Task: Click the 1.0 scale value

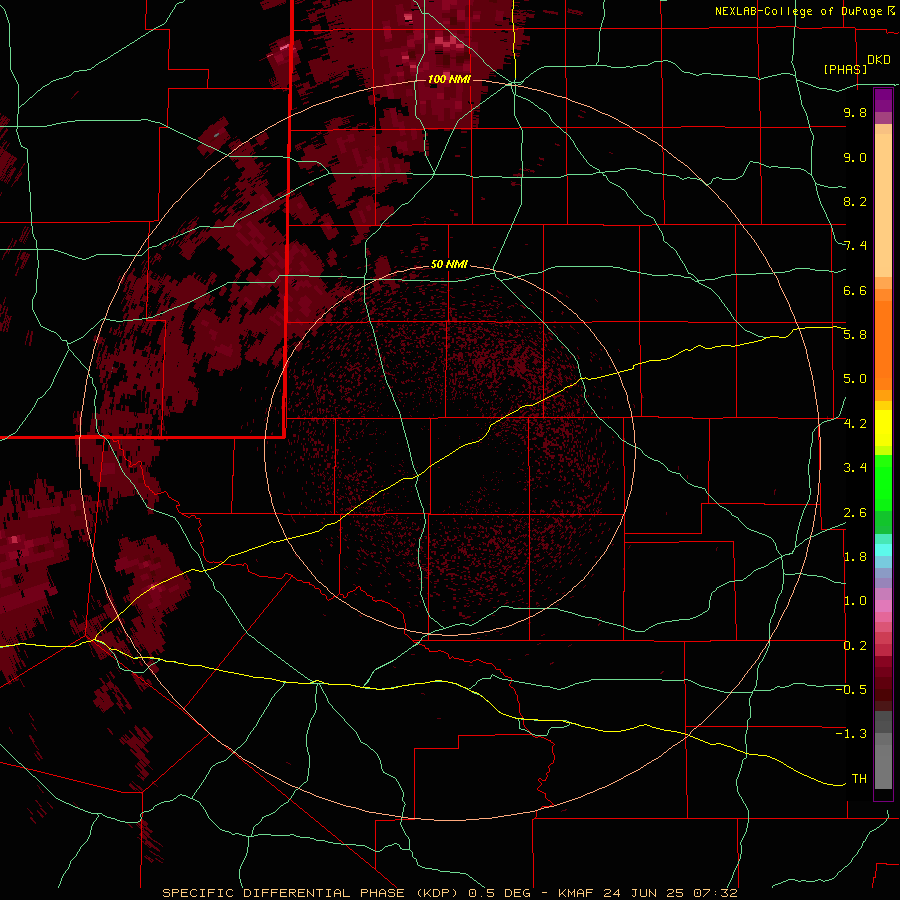Action: point(855,601)
